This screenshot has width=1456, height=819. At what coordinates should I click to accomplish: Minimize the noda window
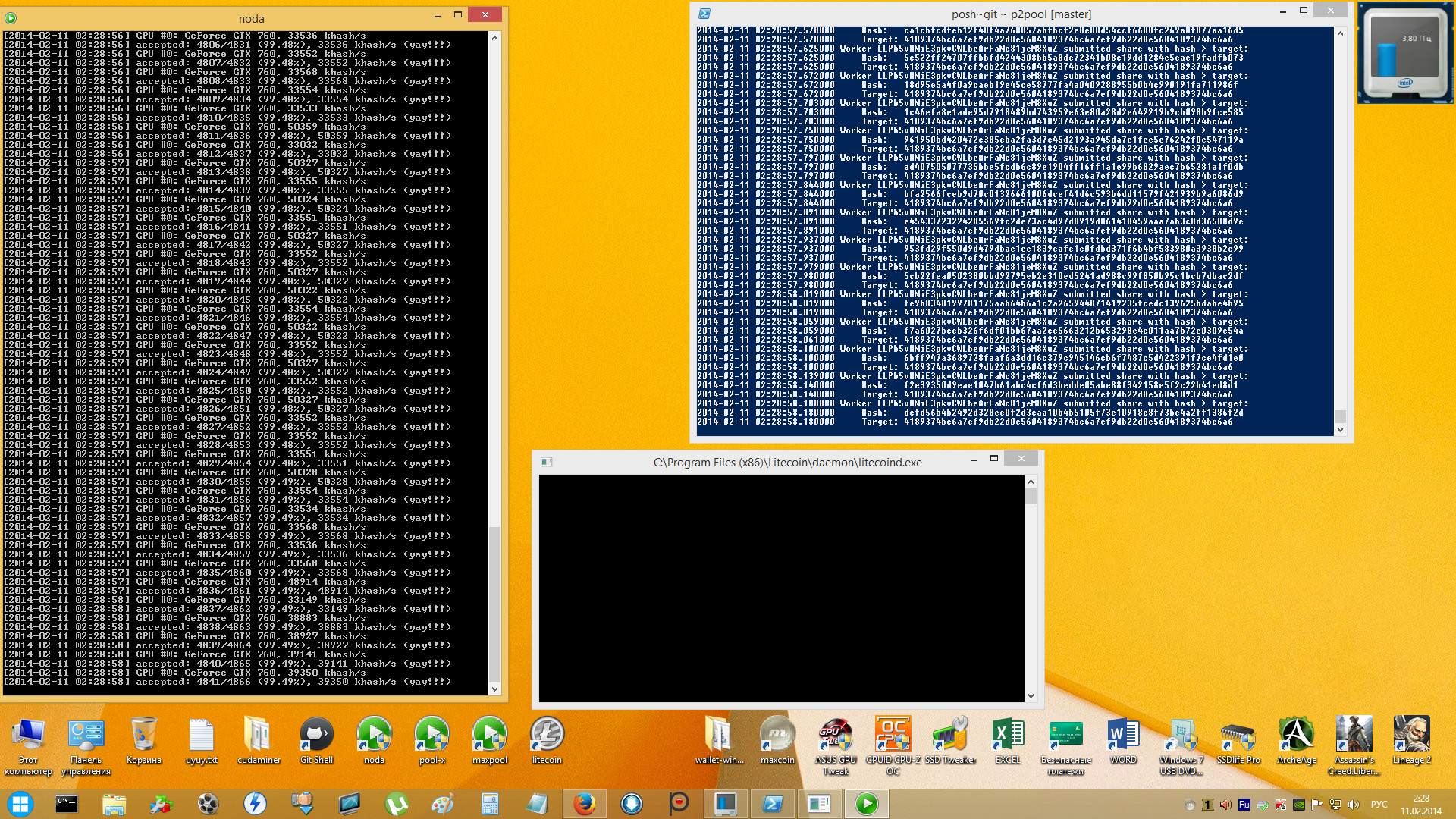coord(438,15)
